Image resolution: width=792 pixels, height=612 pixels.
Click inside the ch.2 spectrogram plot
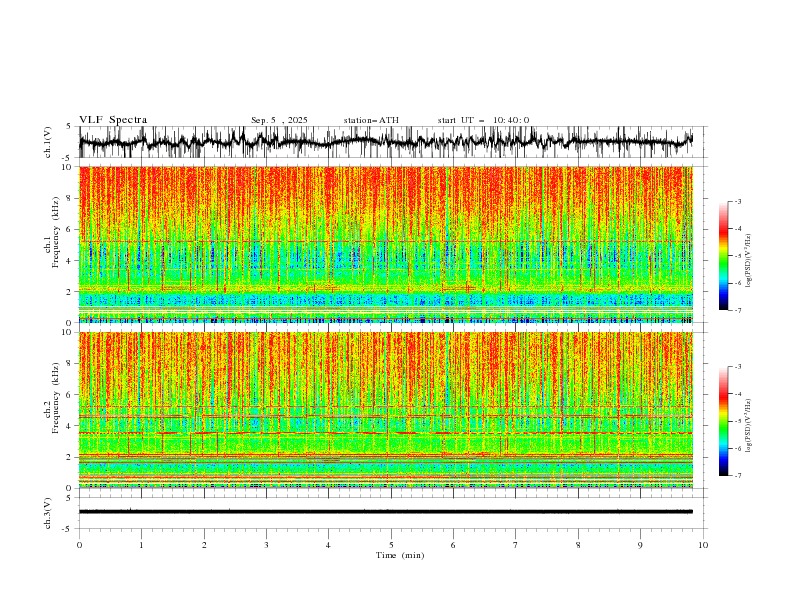[x=386, y=410]
